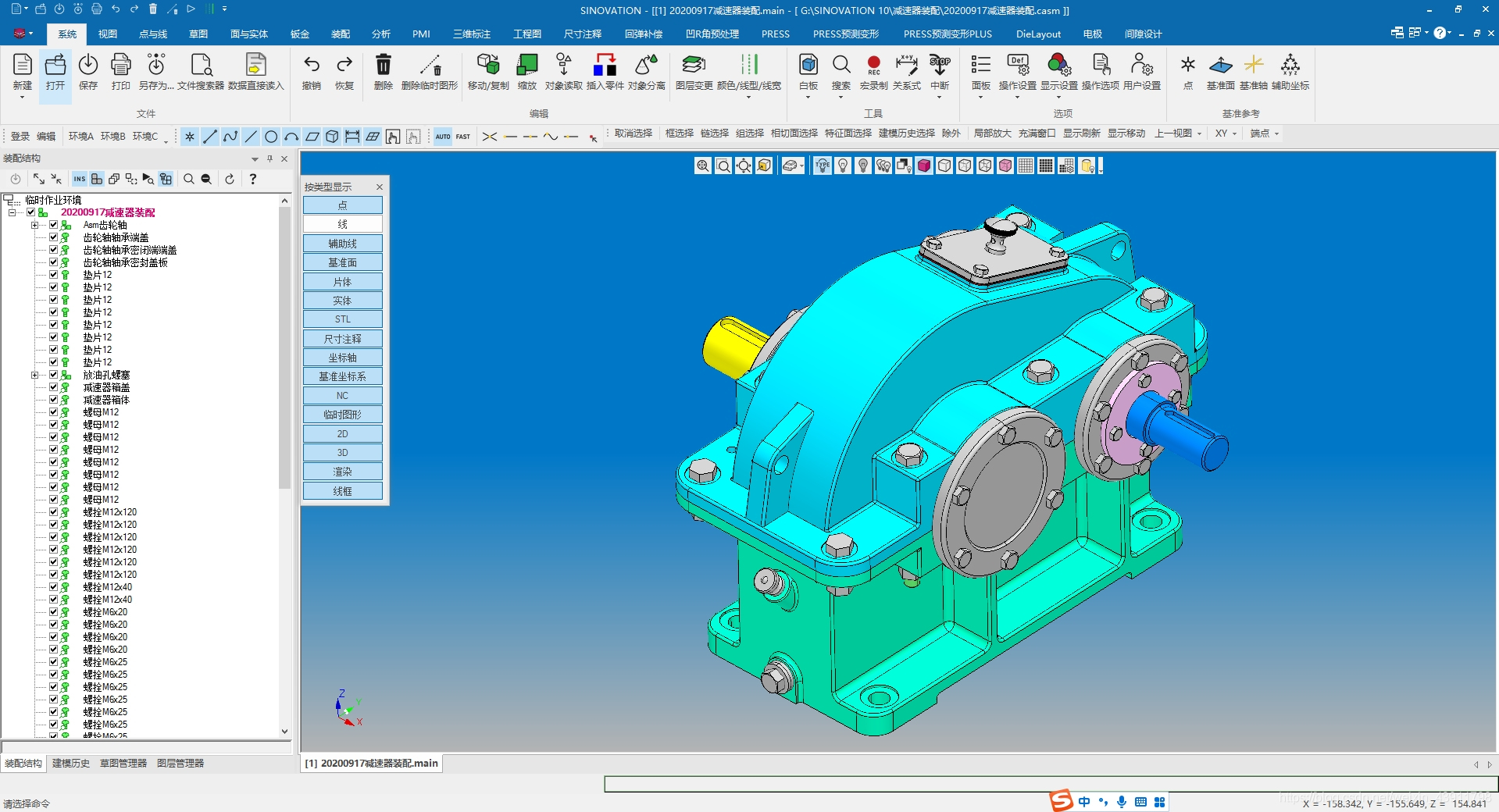
Task: Open the 图层变更 layer change tool
Action: pos(694,72)
